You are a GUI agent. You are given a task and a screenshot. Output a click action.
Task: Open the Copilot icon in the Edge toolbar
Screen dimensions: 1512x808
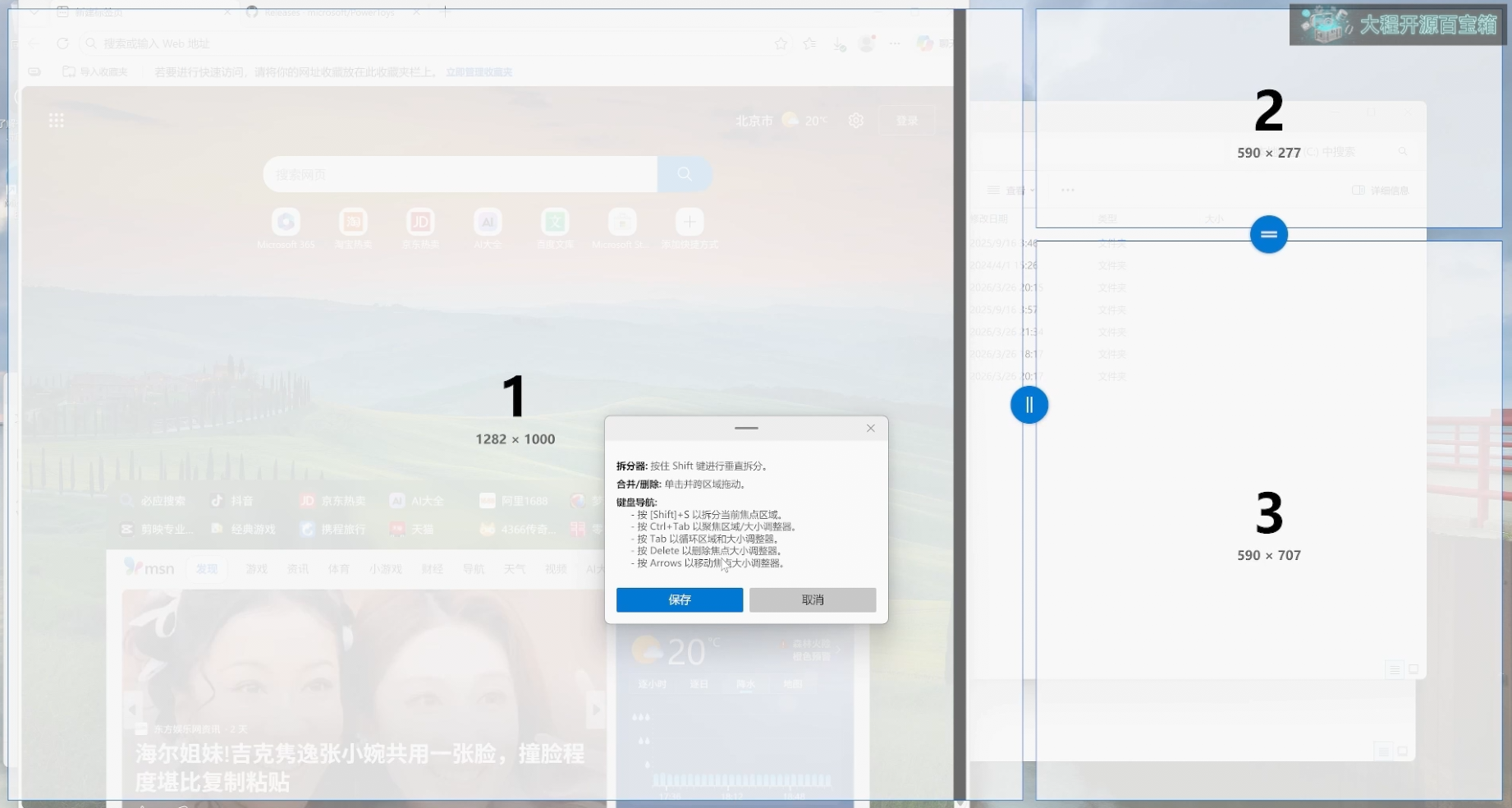[x=926, y=44]
